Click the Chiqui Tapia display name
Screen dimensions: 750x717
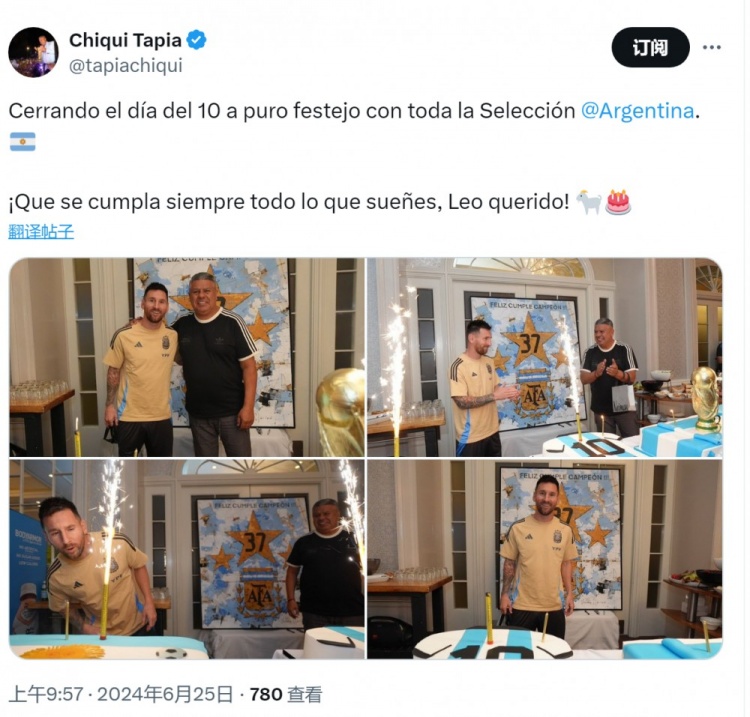(x=125, y=40)
